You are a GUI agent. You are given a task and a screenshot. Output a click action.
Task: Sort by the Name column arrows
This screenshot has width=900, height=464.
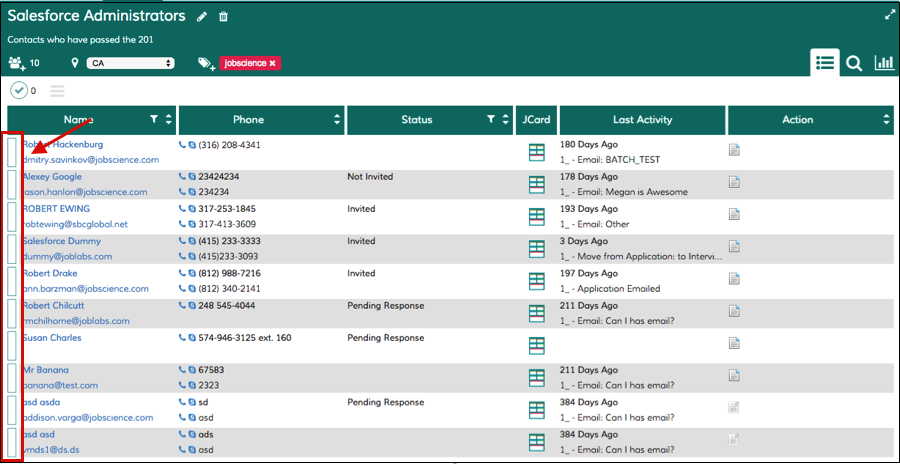coord(168,119)
